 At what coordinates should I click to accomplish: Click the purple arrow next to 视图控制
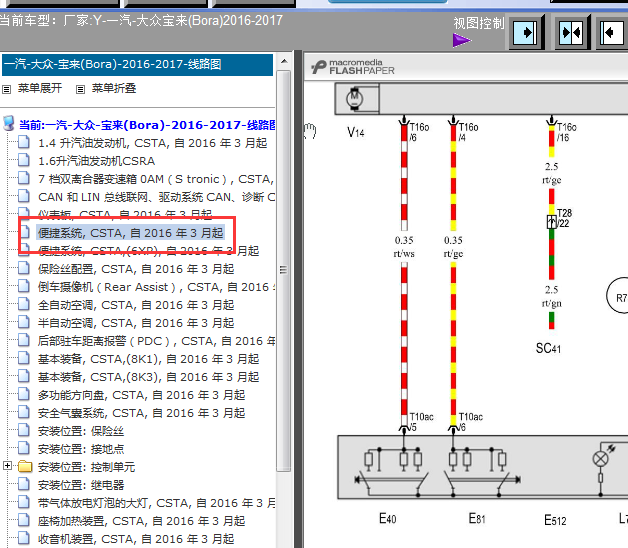(x=462, y=40)
